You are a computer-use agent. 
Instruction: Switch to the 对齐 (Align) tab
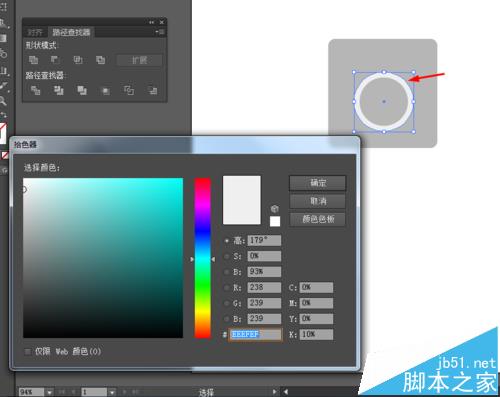tap(35, 32)
